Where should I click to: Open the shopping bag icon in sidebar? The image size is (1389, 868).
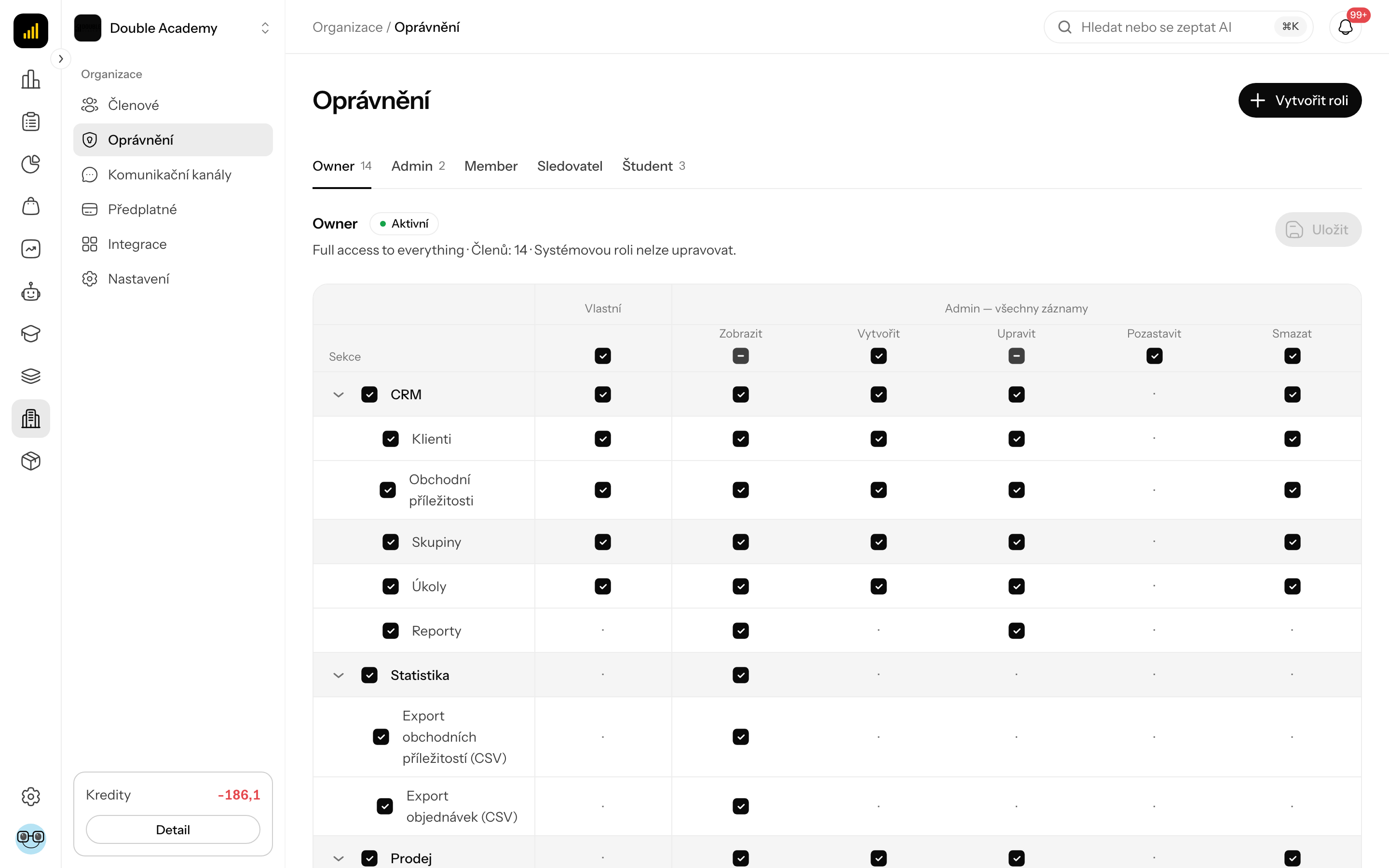point(30,206)
